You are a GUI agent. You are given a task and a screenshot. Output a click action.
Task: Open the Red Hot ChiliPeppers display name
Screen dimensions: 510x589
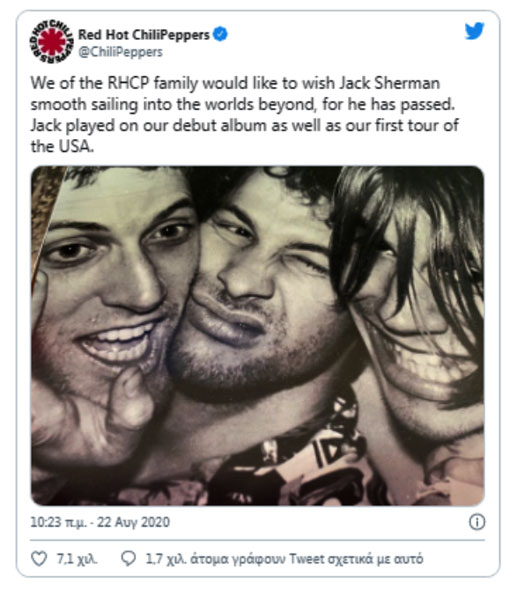click(143, 35)
